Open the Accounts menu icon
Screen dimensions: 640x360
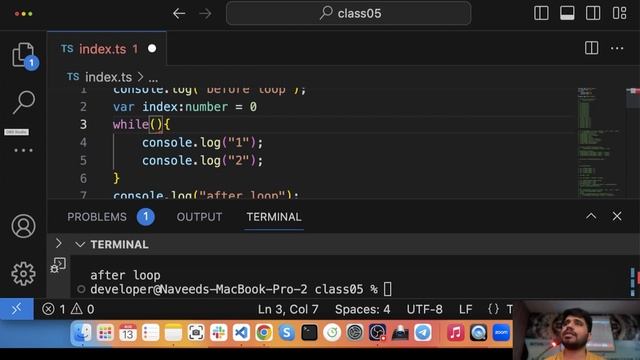click(x=23, y=226)
